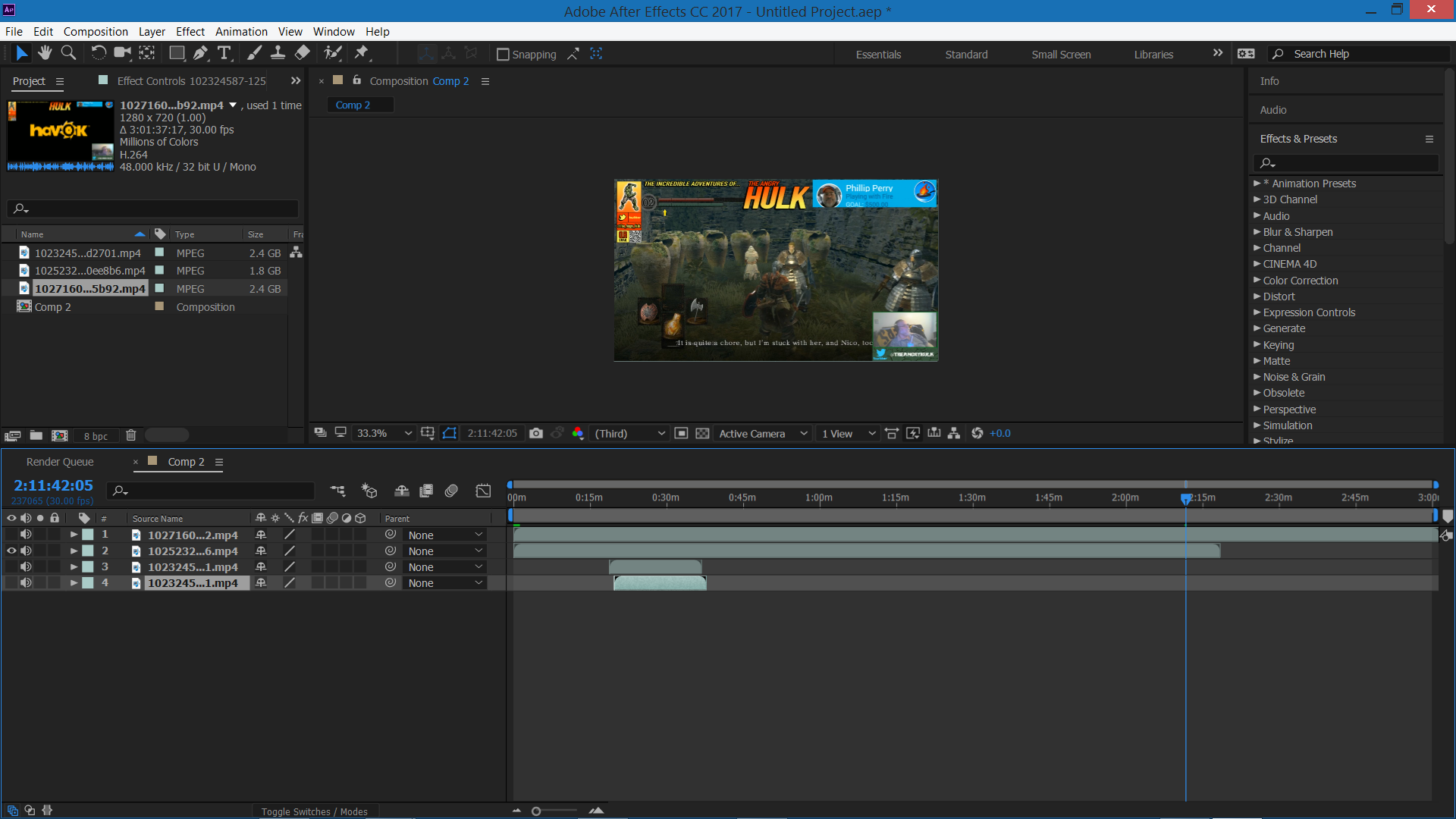Screen dimensions: 1456x819
Task: Mute audio of layer 4
Action: point(26,582)
